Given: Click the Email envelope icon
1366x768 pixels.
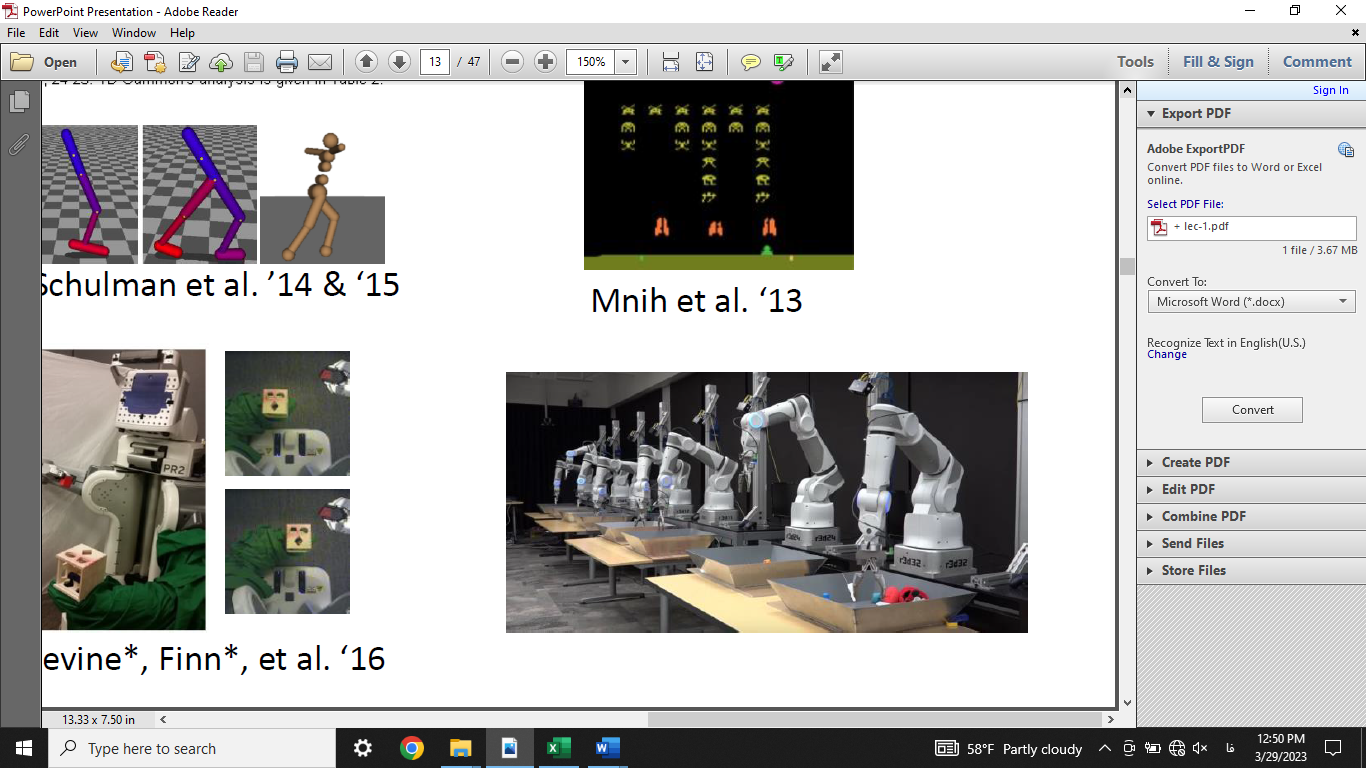Looking at the screenshot, I should (x=319, y=62).
